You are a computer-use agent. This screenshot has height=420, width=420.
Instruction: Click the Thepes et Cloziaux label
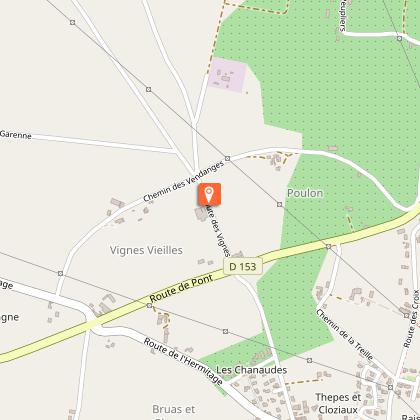(x=338, y=403)
